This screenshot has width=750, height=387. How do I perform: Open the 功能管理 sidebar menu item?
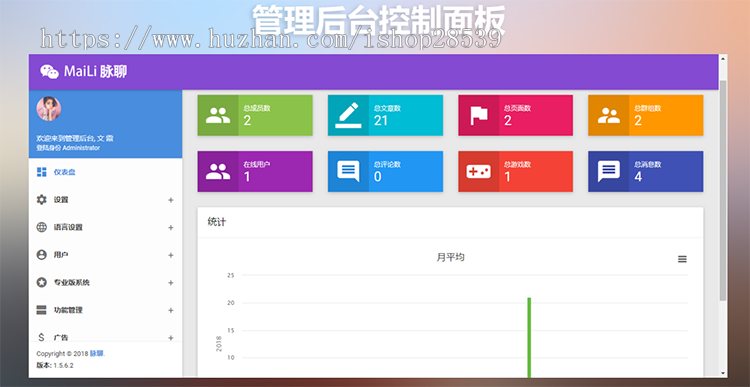click(105, 310)
